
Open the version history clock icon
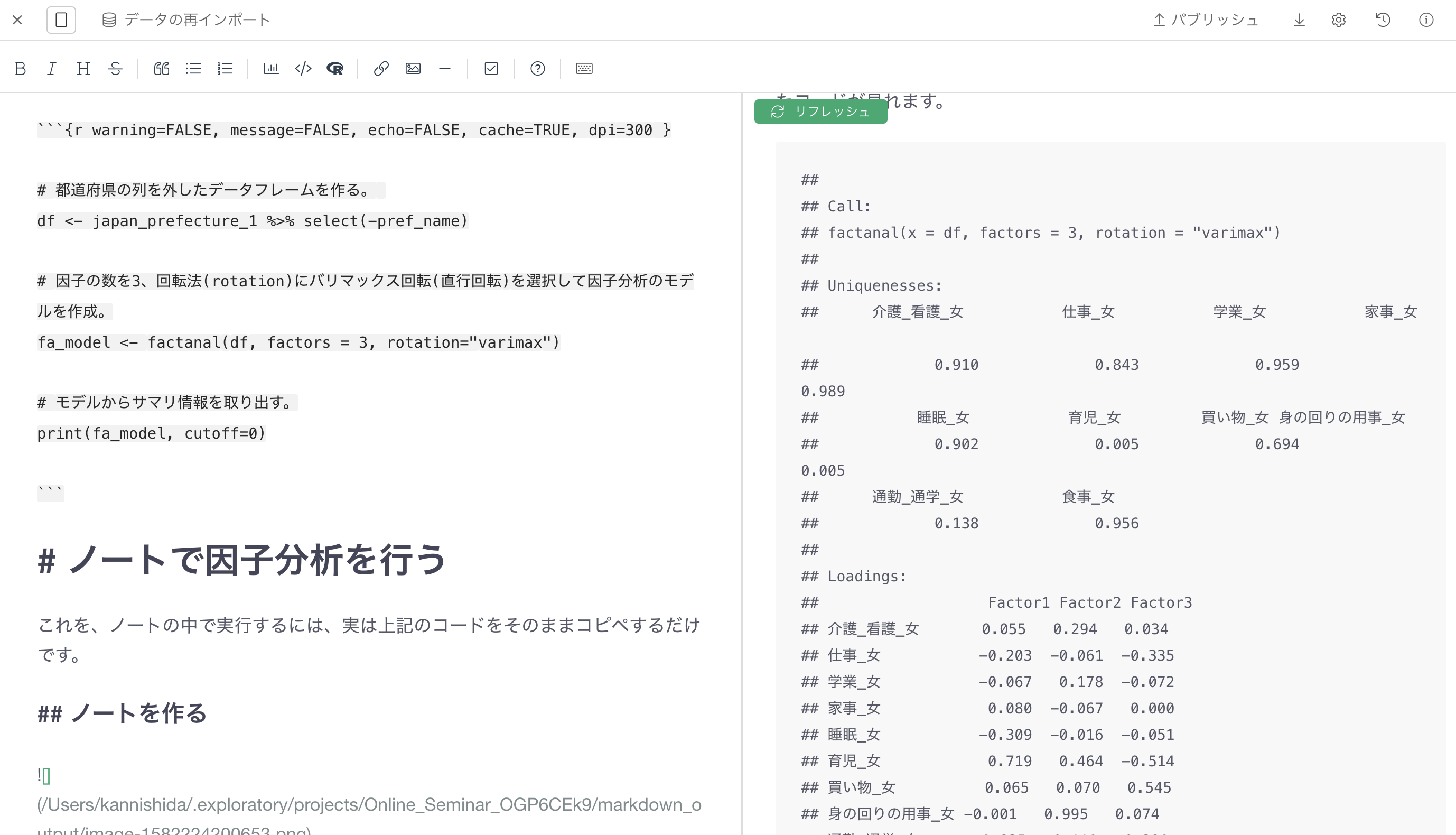[x=1383, y=20]
